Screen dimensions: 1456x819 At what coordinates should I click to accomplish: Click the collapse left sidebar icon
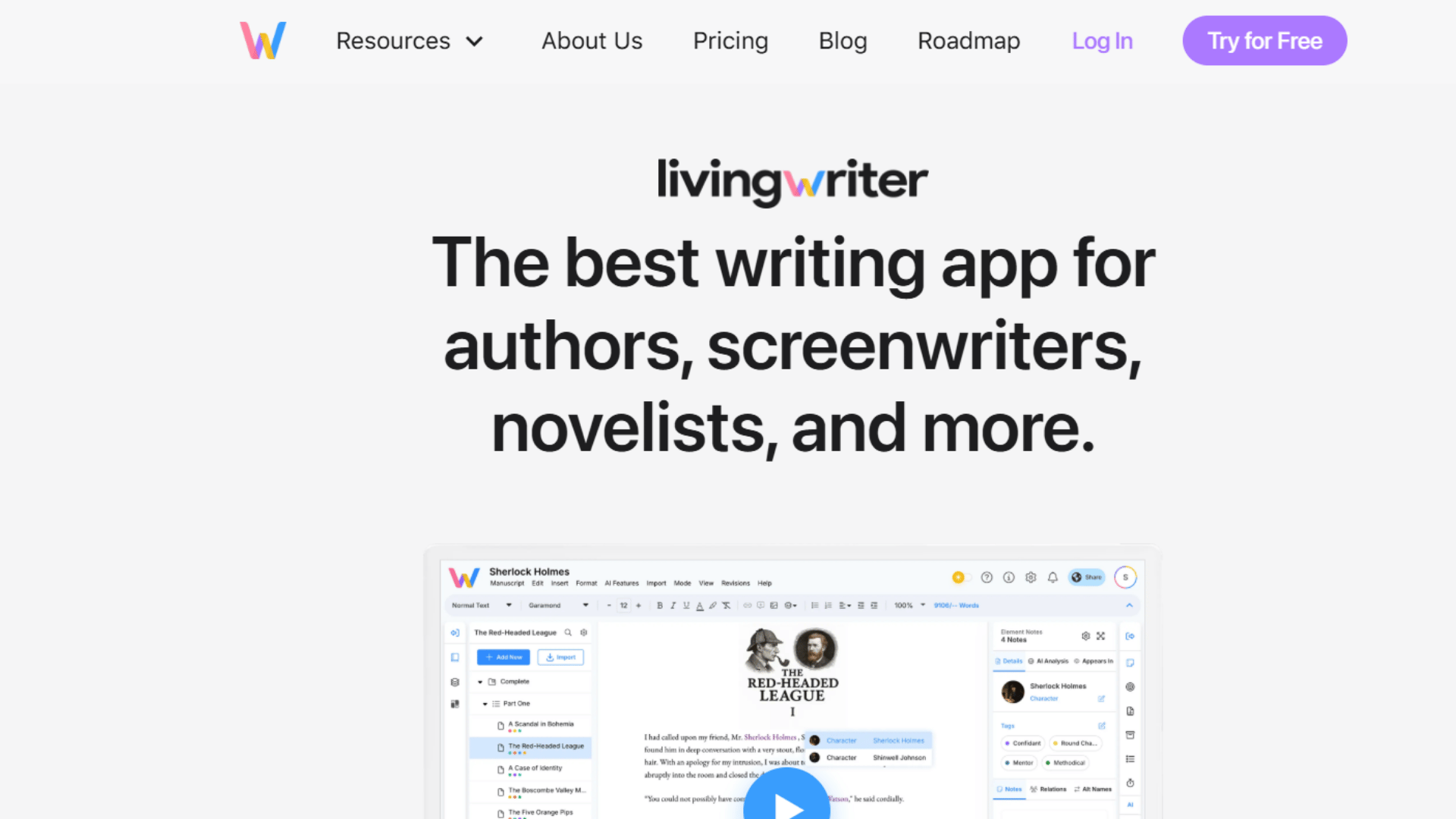[x=455, y=632]
